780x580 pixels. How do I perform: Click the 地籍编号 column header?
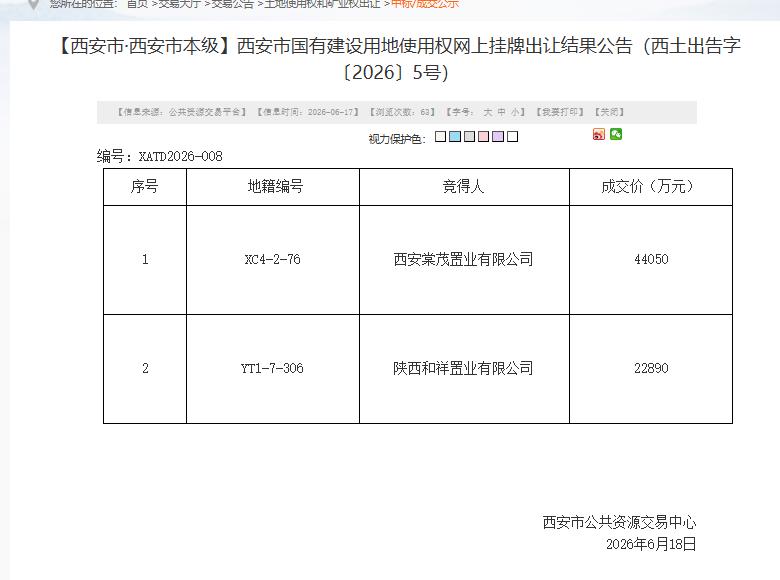[275, 187]
